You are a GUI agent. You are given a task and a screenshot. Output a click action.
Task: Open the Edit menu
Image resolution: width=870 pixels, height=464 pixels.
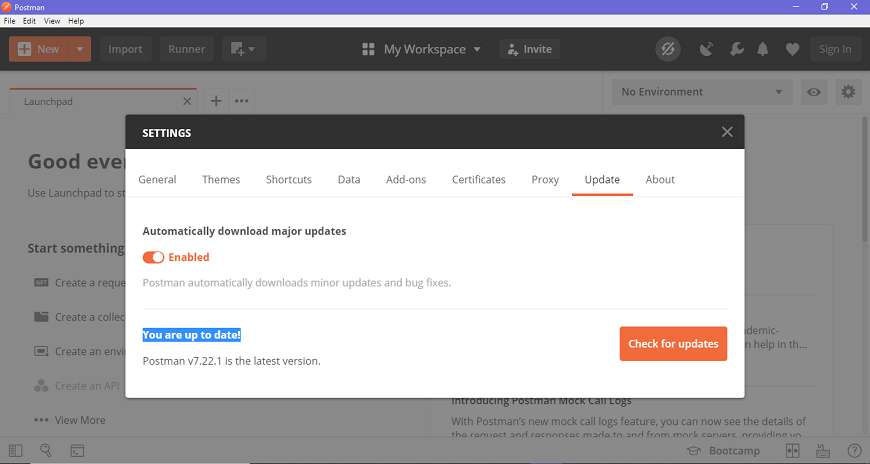(29, 21)
